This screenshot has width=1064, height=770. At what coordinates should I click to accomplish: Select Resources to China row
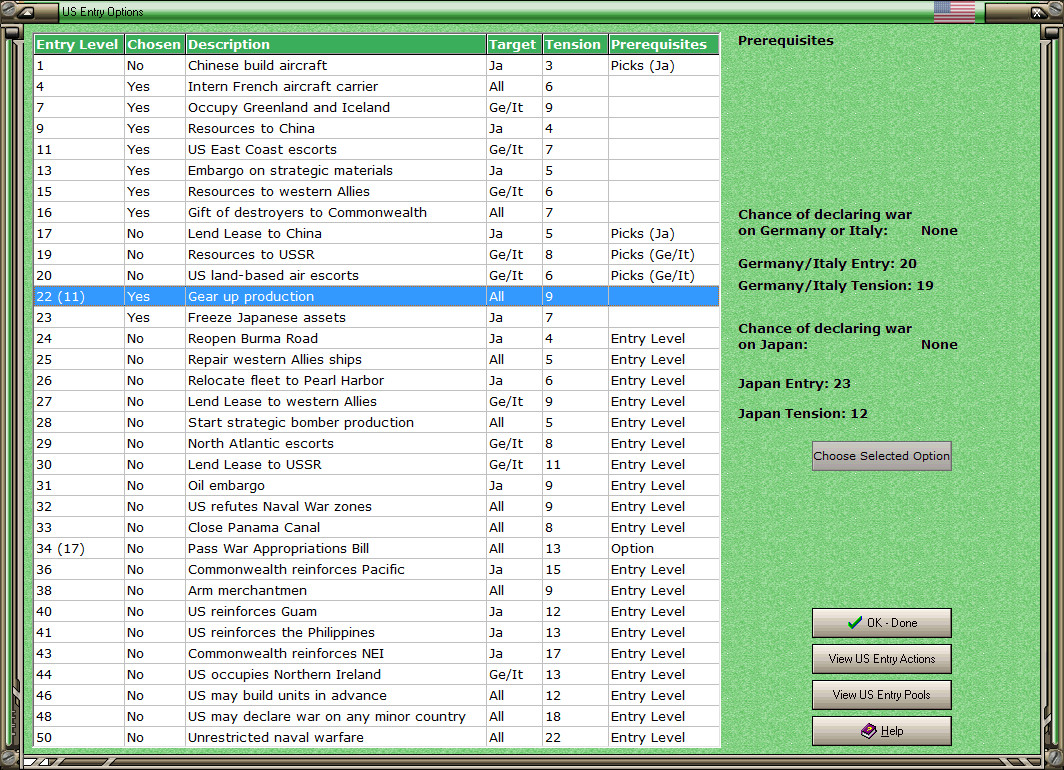click(x=377, y=129)
